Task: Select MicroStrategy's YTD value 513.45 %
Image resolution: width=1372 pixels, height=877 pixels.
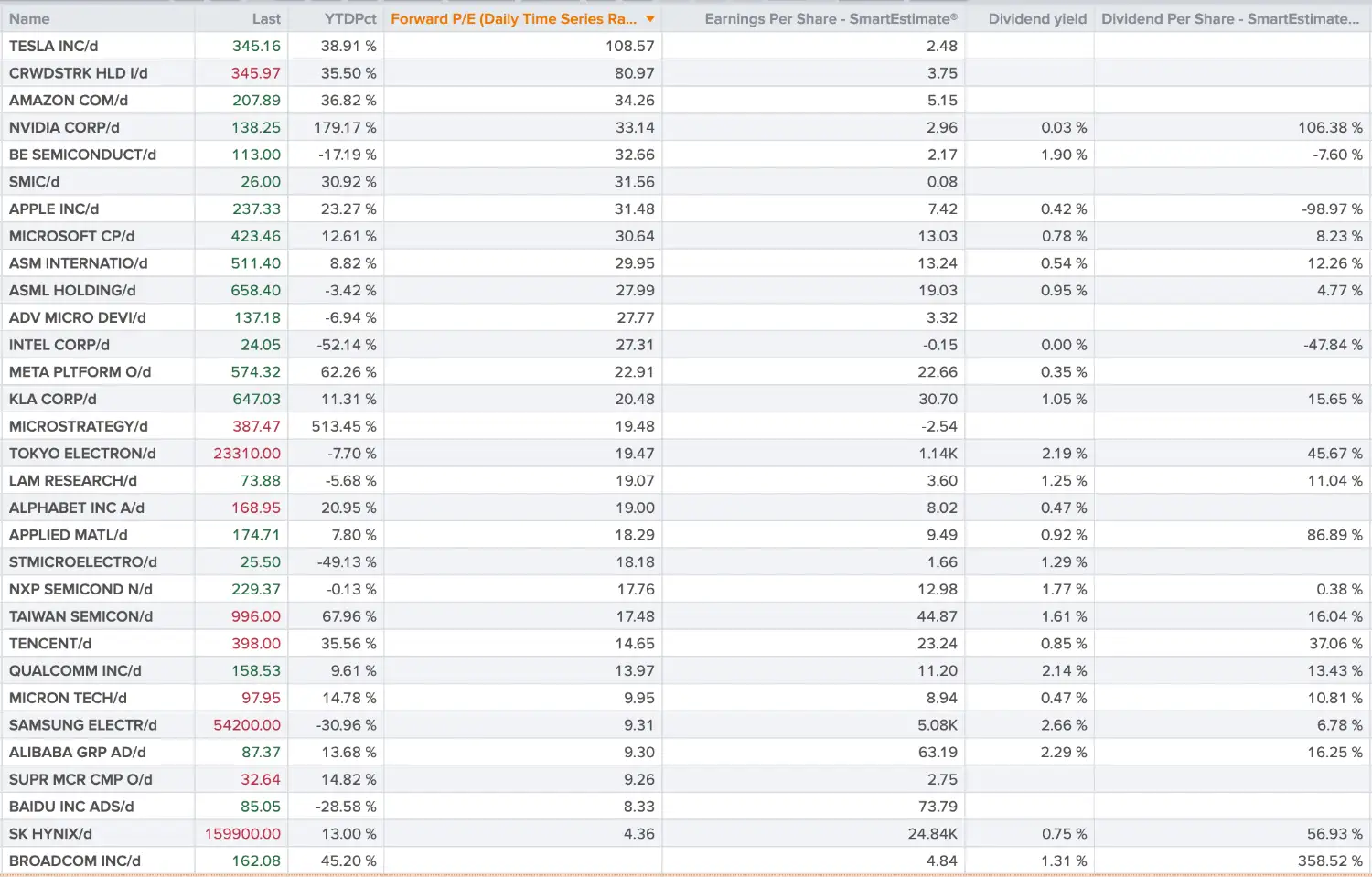Action: (x=344, y=426)
